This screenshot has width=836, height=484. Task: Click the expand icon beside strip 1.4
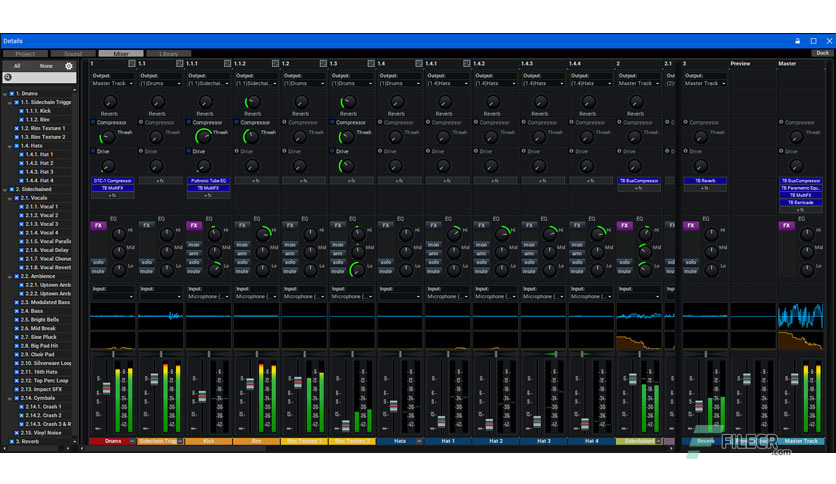tap(419, 63)
